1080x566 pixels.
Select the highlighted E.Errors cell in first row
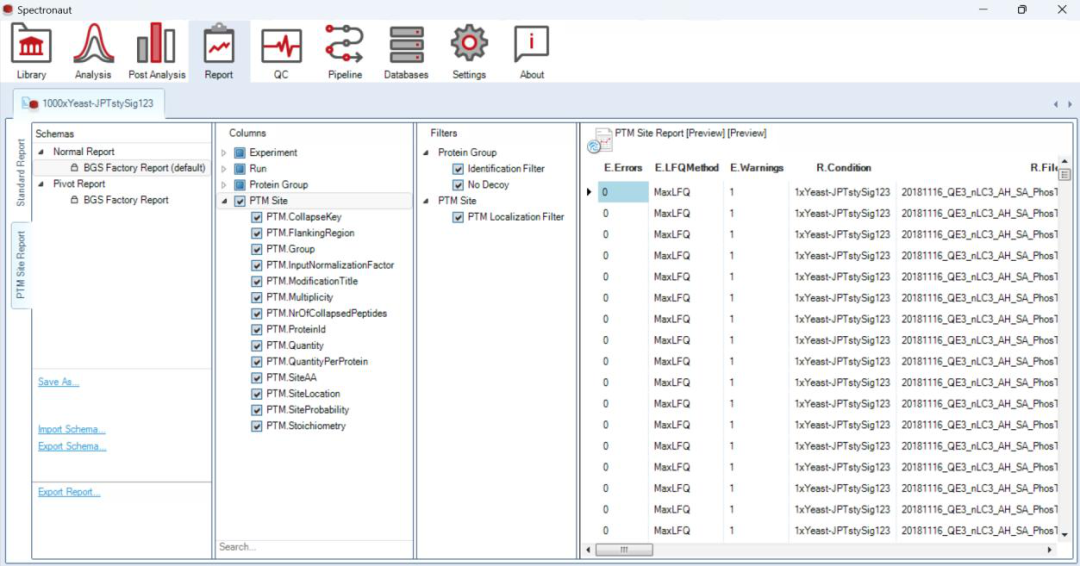pyautogui.click(x=623, y=192)
